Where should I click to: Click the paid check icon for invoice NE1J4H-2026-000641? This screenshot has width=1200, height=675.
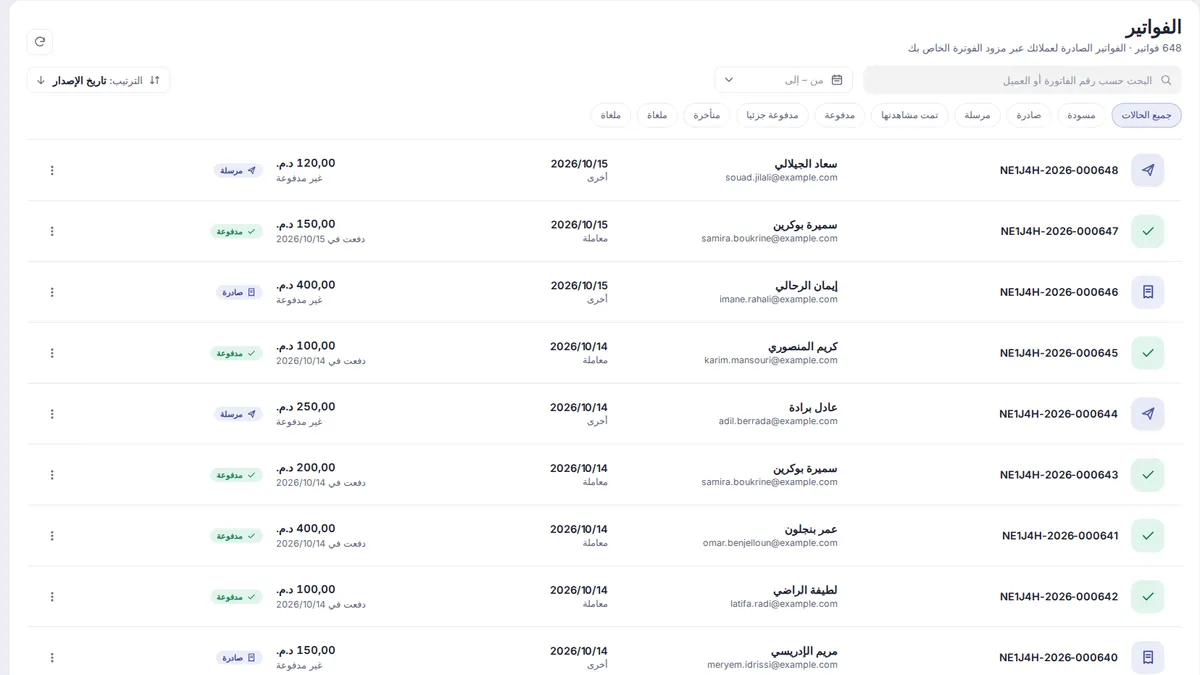(x=1147, y=536)
